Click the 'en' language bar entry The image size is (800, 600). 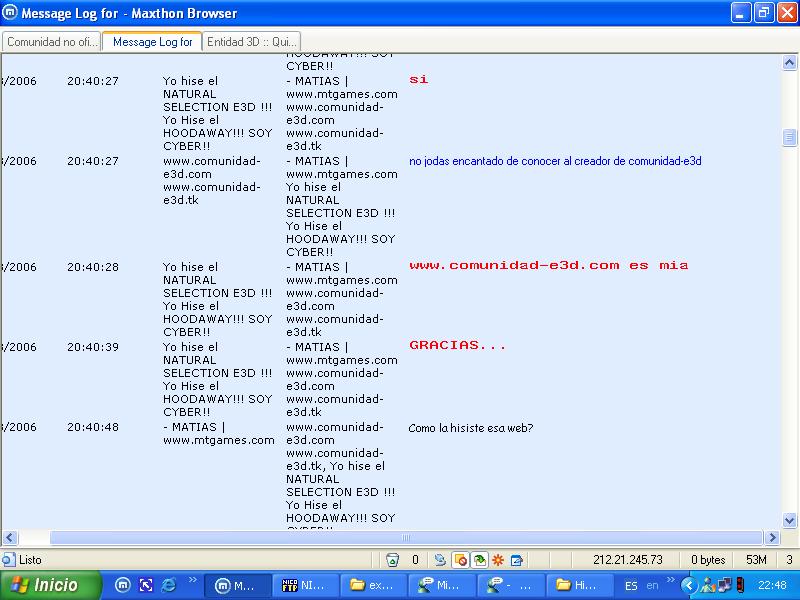pyautogui.click(x=652, y=586)
